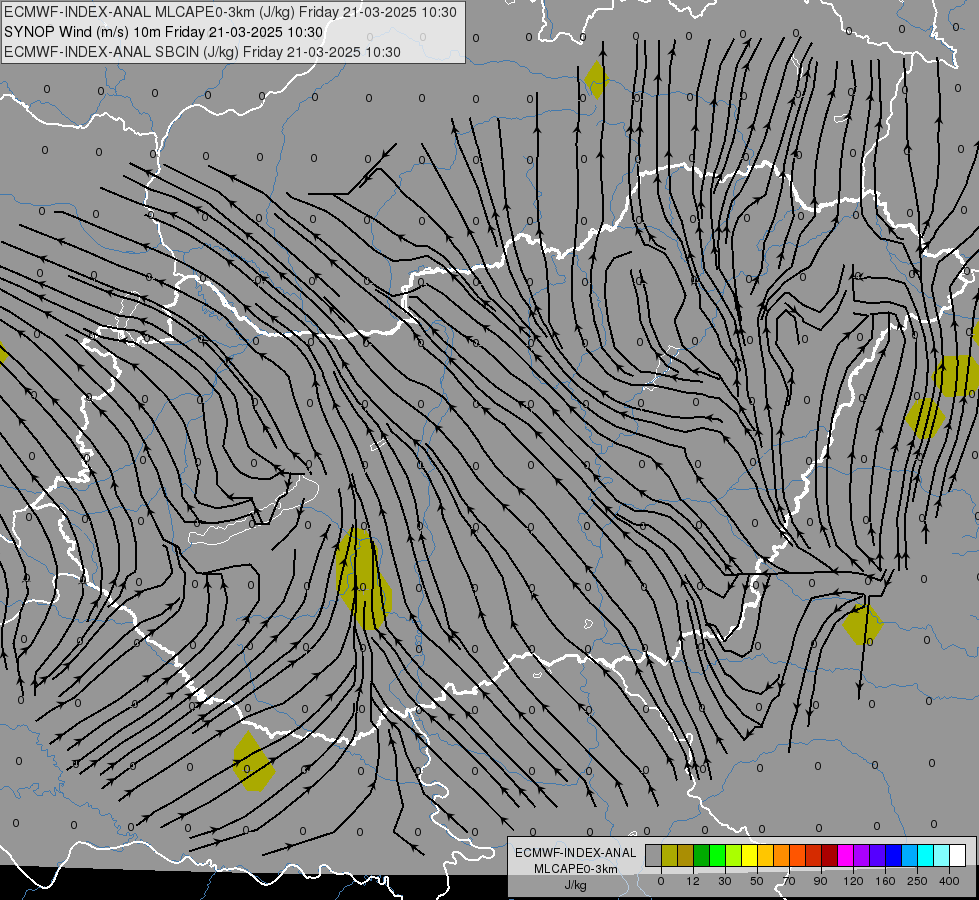The height and width of the screenshot is (900, 979).
Task: Click the legend scale value 90
Action: click(820, 881)
